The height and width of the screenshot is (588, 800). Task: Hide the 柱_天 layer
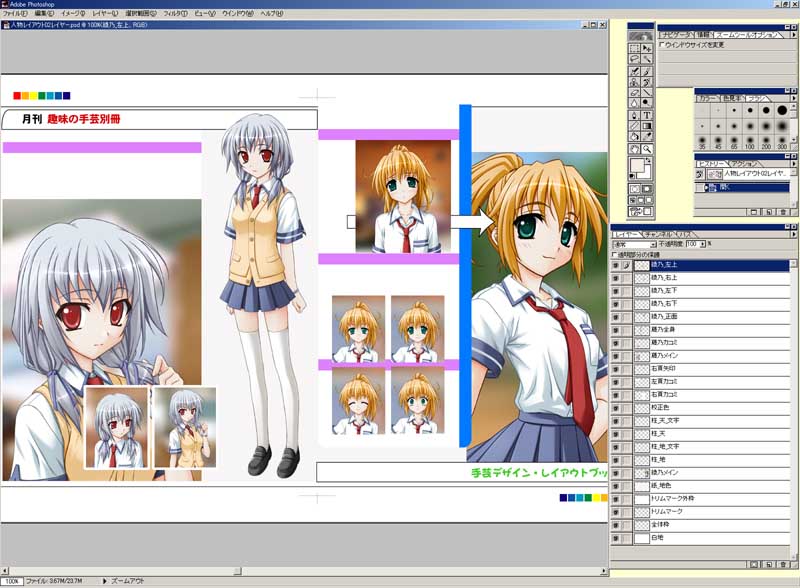(616, 434)
